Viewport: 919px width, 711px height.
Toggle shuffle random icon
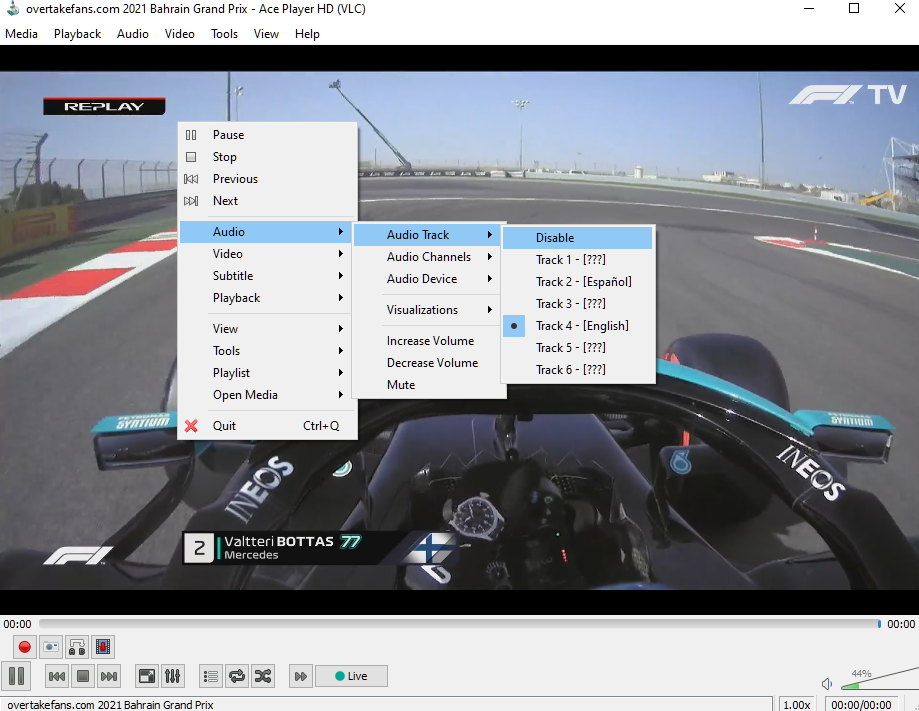263,676
